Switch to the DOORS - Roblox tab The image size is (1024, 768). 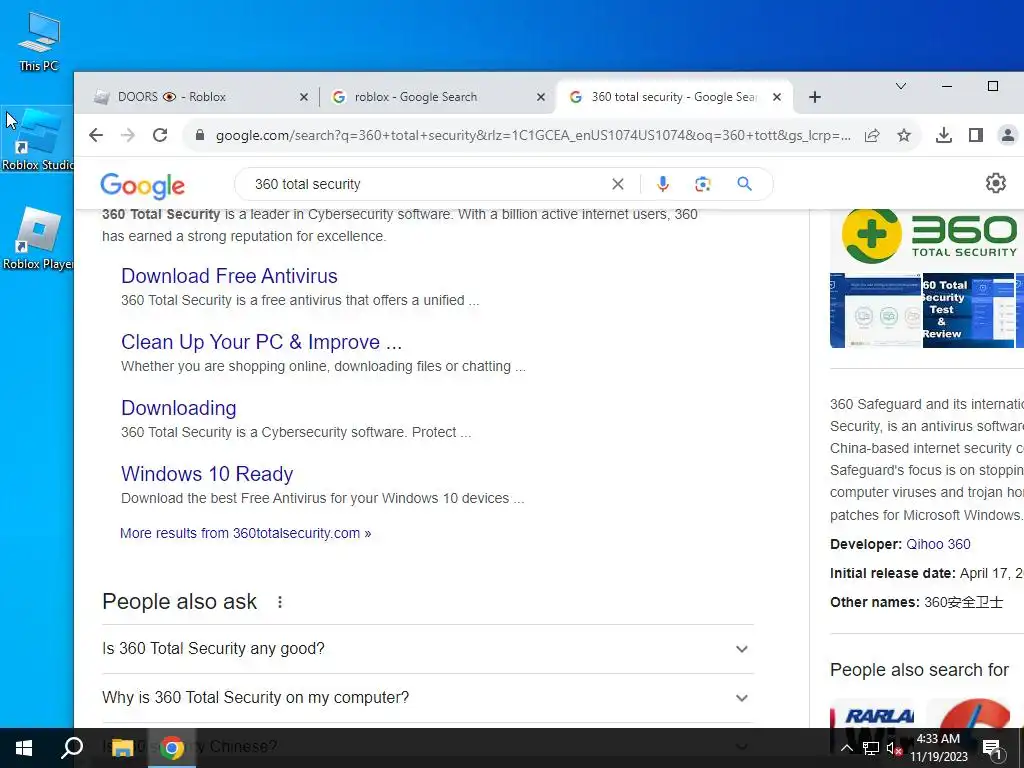point(199,97)
